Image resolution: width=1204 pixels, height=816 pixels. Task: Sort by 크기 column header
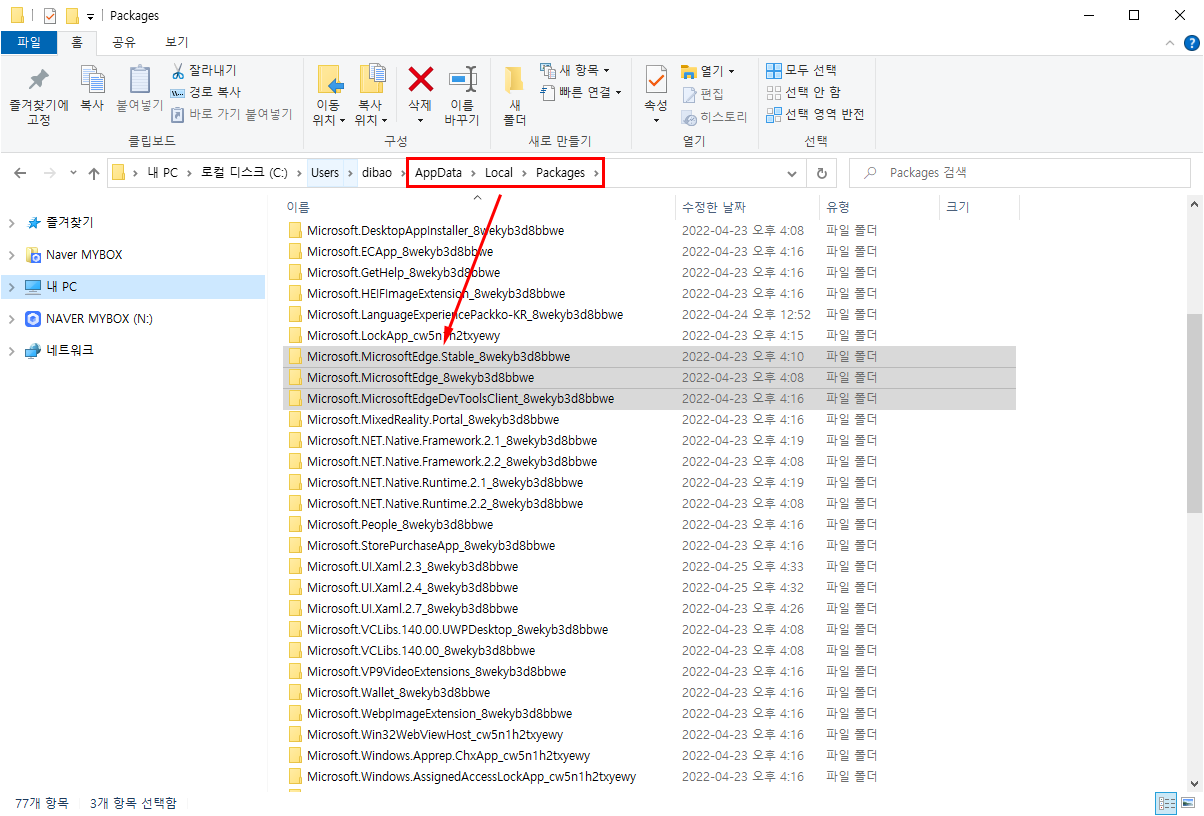coord(979,207)
